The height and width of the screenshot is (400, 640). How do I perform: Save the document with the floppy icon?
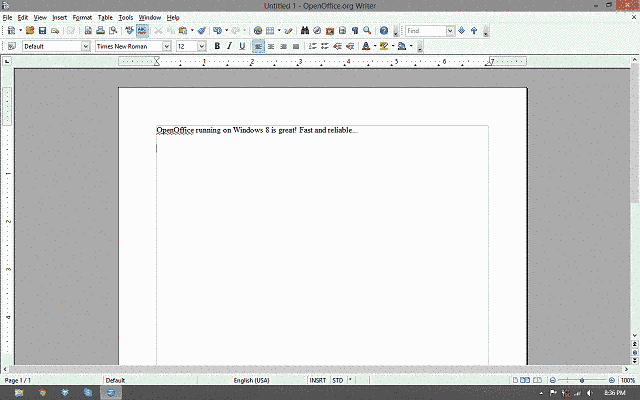[42, 31]
